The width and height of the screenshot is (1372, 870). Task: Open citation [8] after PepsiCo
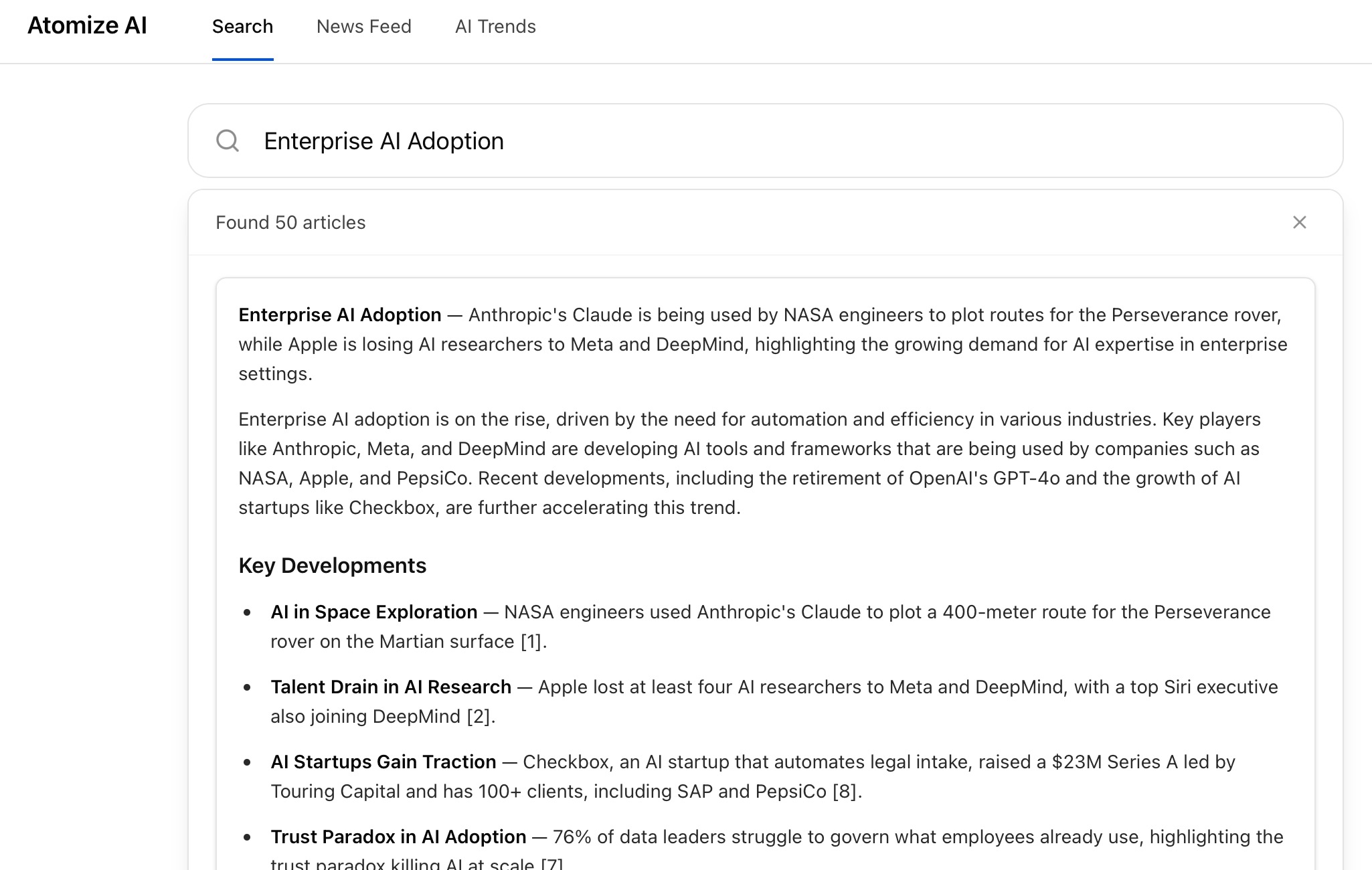tap(845, 791)
